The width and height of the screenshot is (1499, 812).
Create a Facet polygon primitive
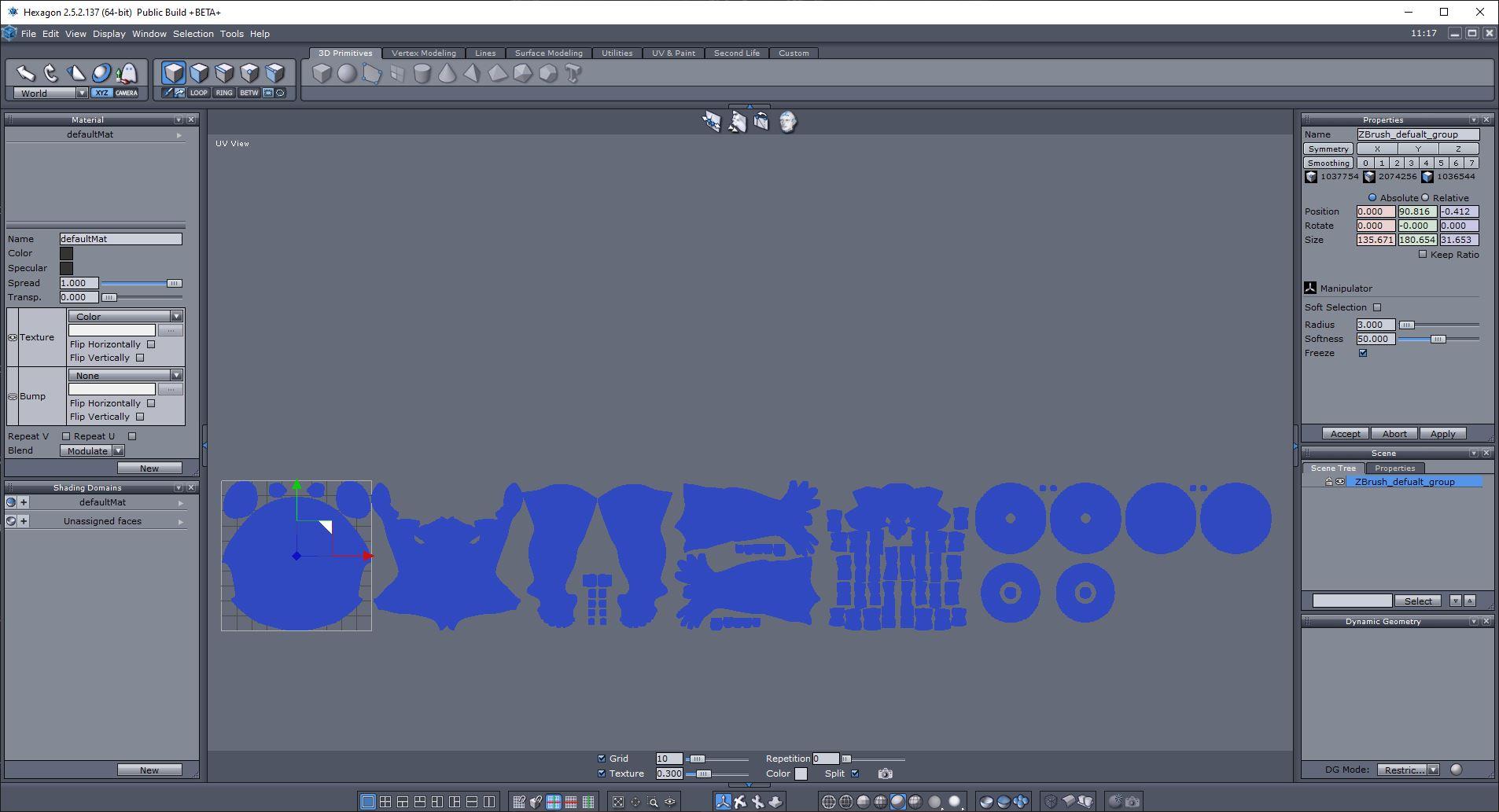(x=371, y=73)
